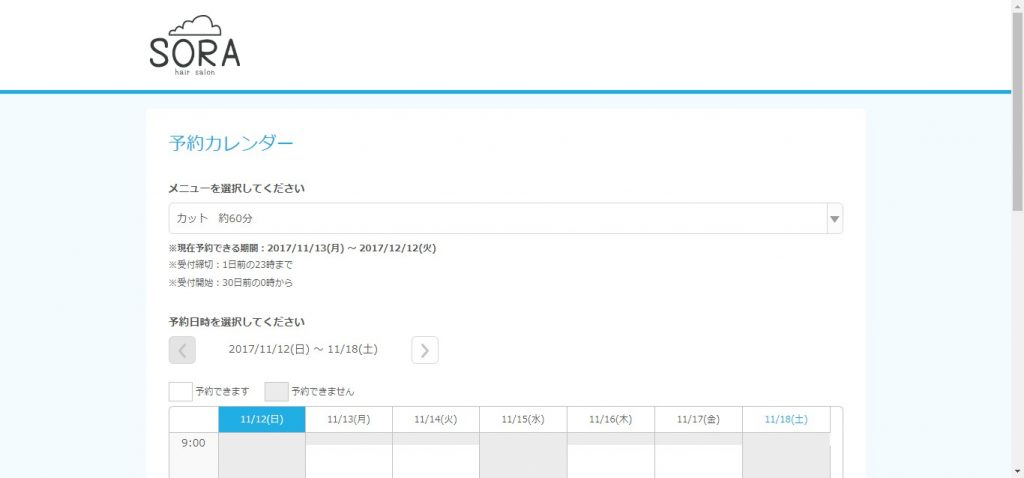The width and height of the screenshot is (1024, 478).
Task: Book the 9:00 slot on 11/13(月)
Action: click(x=349, y=462)
